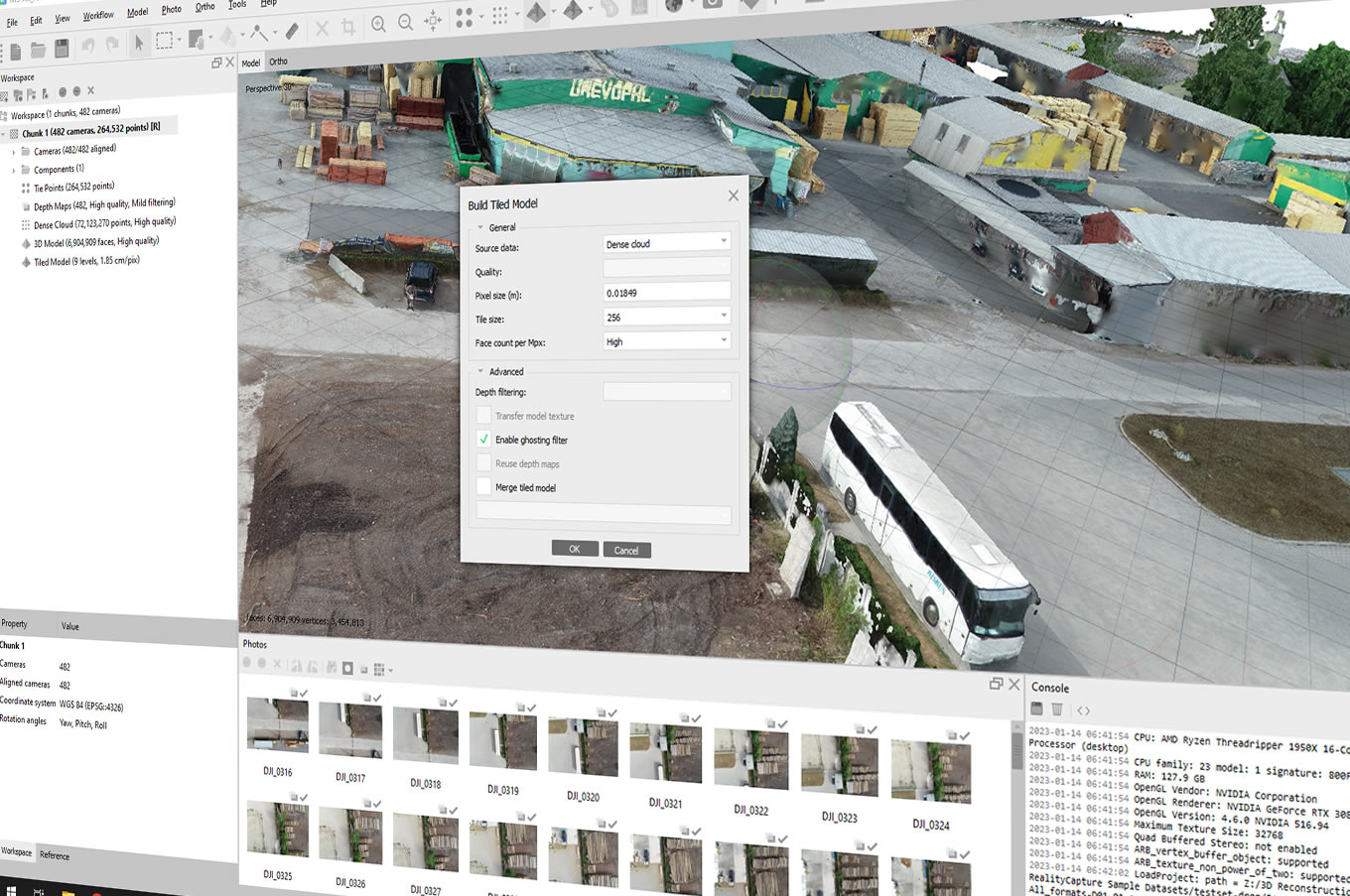Image resolution: width=1350 pixels, height=896 pixels.
Task: Activate the rectangle selection tool
Action: [165, 42]
